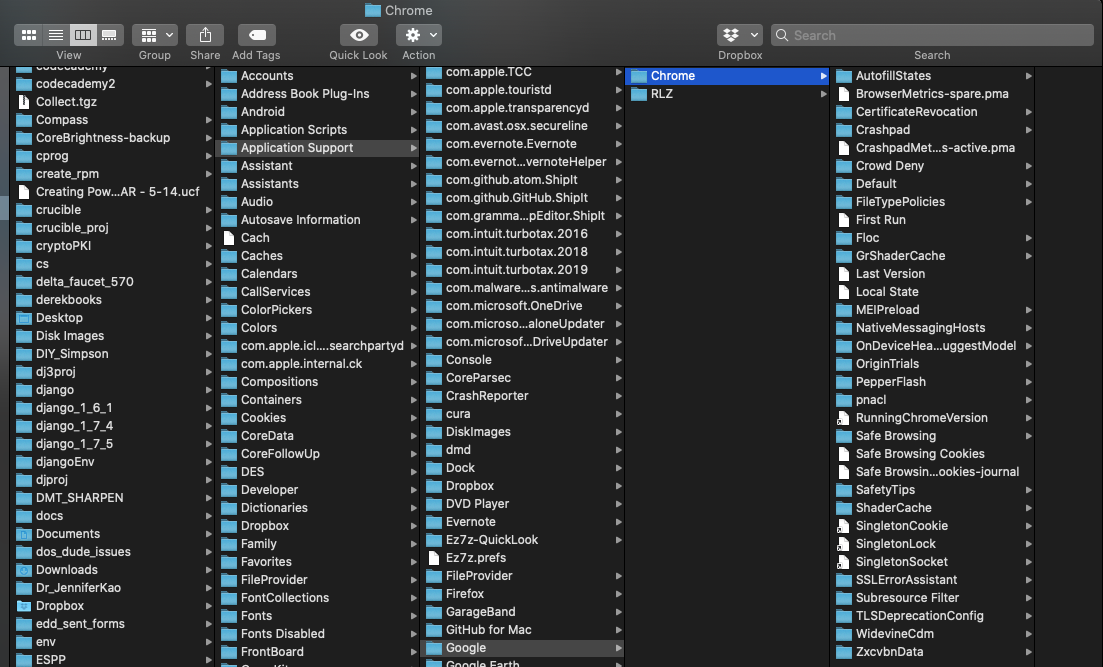
Task: Click the Safe Browsing Cookies file icon
Action: pyautogui.click(x=844, y=454)
